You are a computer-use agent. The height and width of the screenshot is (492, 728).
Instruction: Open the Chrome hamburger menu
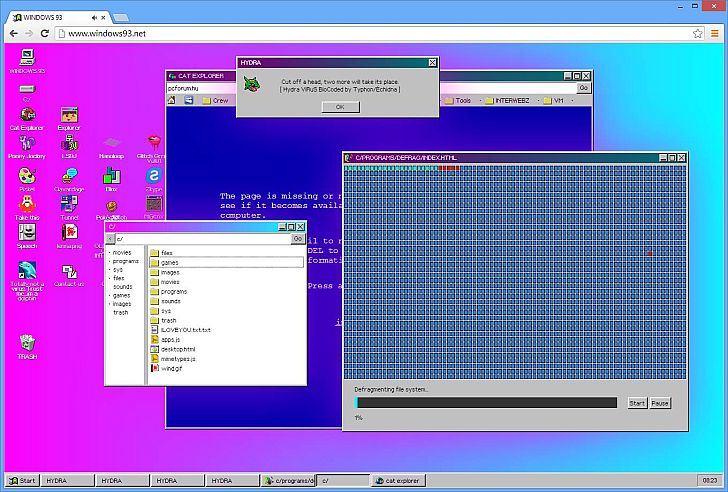tap(715, 33)
